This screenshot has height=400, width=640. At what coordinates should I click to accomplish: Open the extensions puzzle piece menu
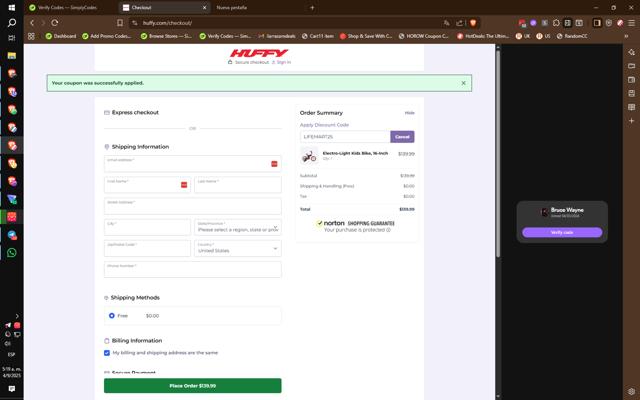pos(556,23)
